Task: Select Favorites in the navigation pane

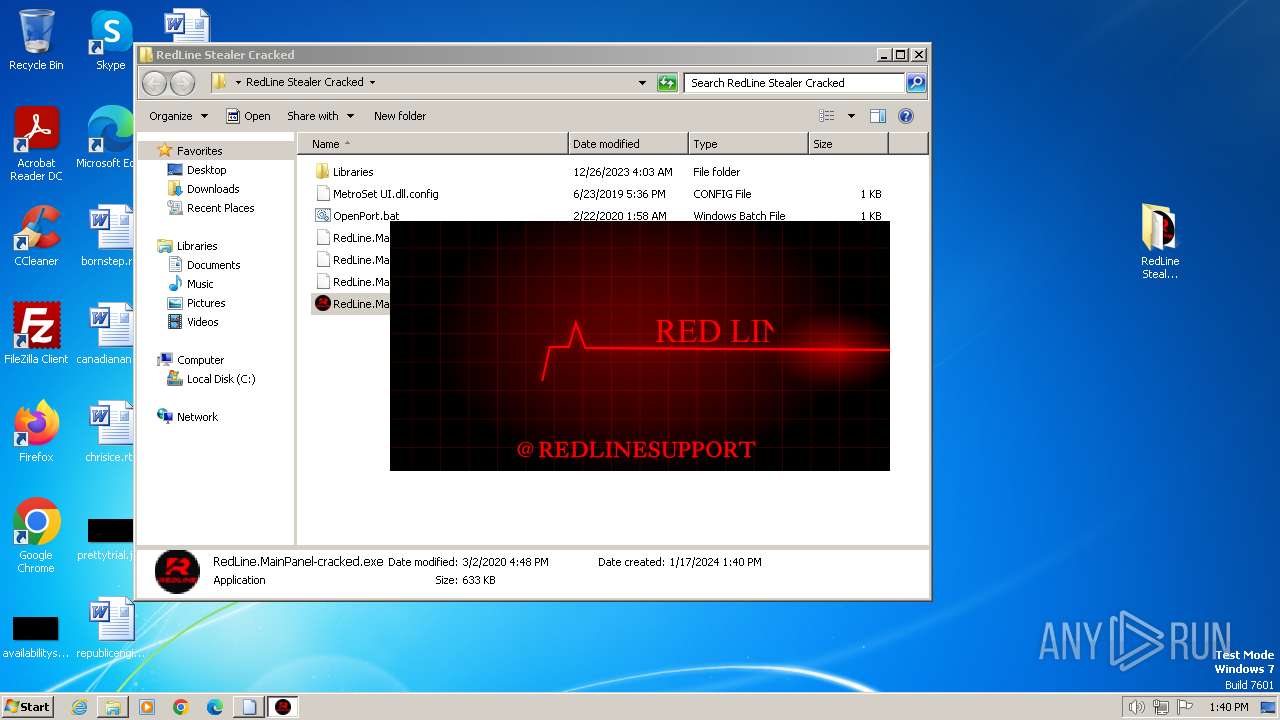Action: tap(199, 151)
